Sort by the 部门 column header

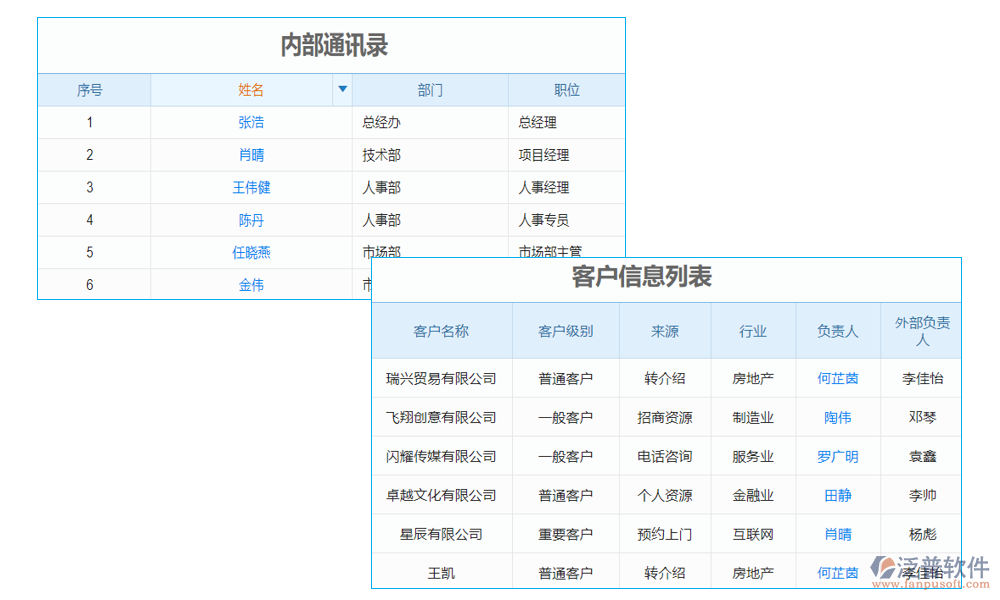coord(430,89)
